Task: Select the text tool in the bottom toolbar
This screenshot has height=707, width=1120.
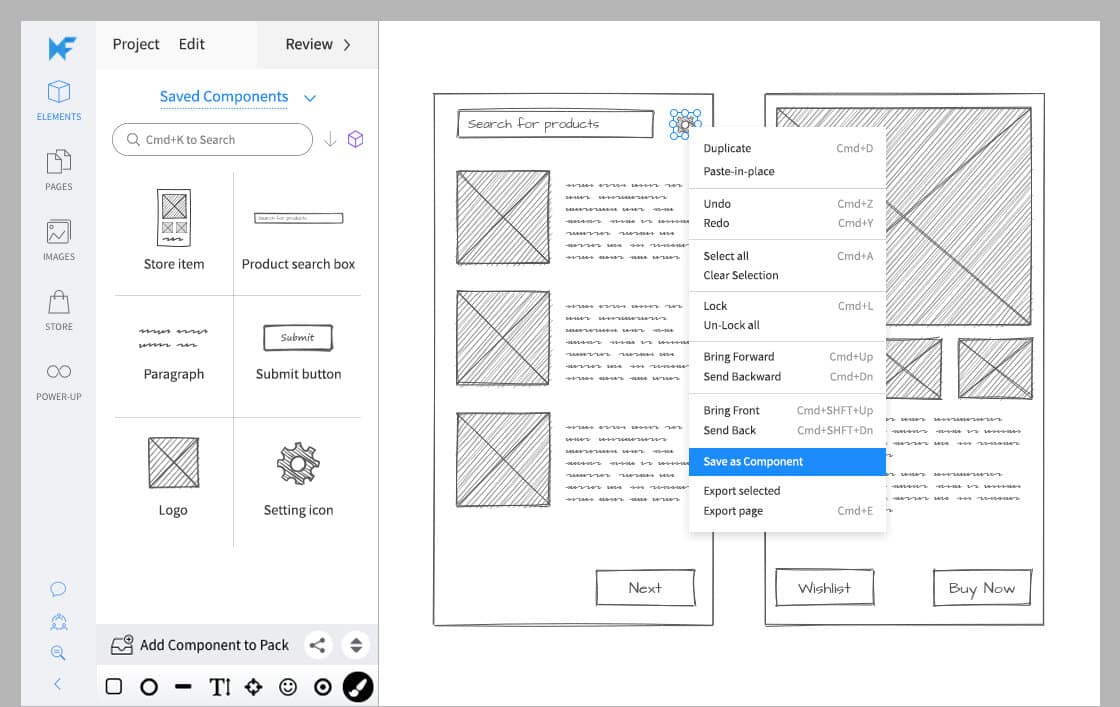Action: pos(220,687)
